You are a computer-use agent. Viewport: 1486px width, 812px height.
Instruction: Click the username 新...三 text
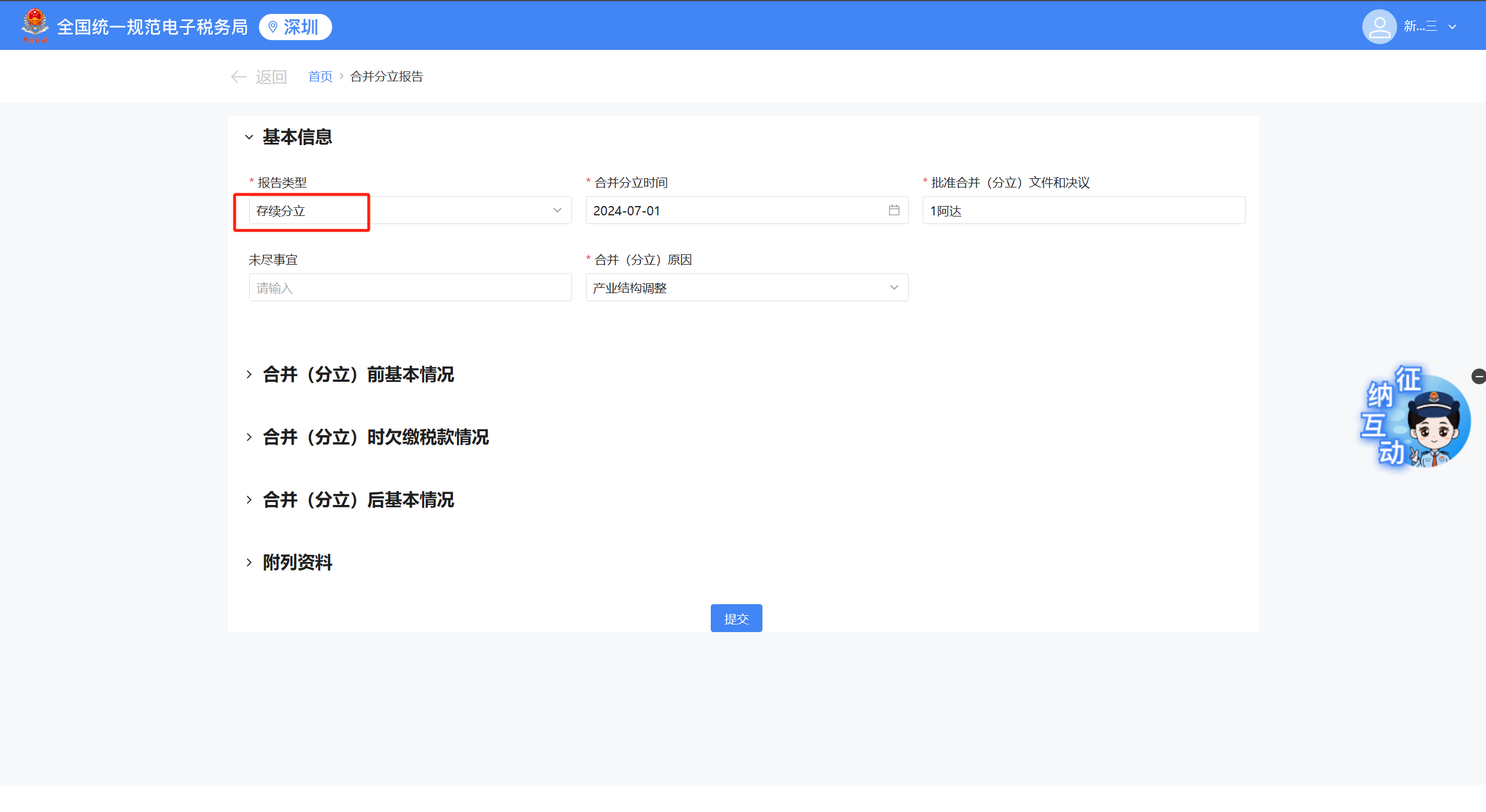coord(1420,26)
